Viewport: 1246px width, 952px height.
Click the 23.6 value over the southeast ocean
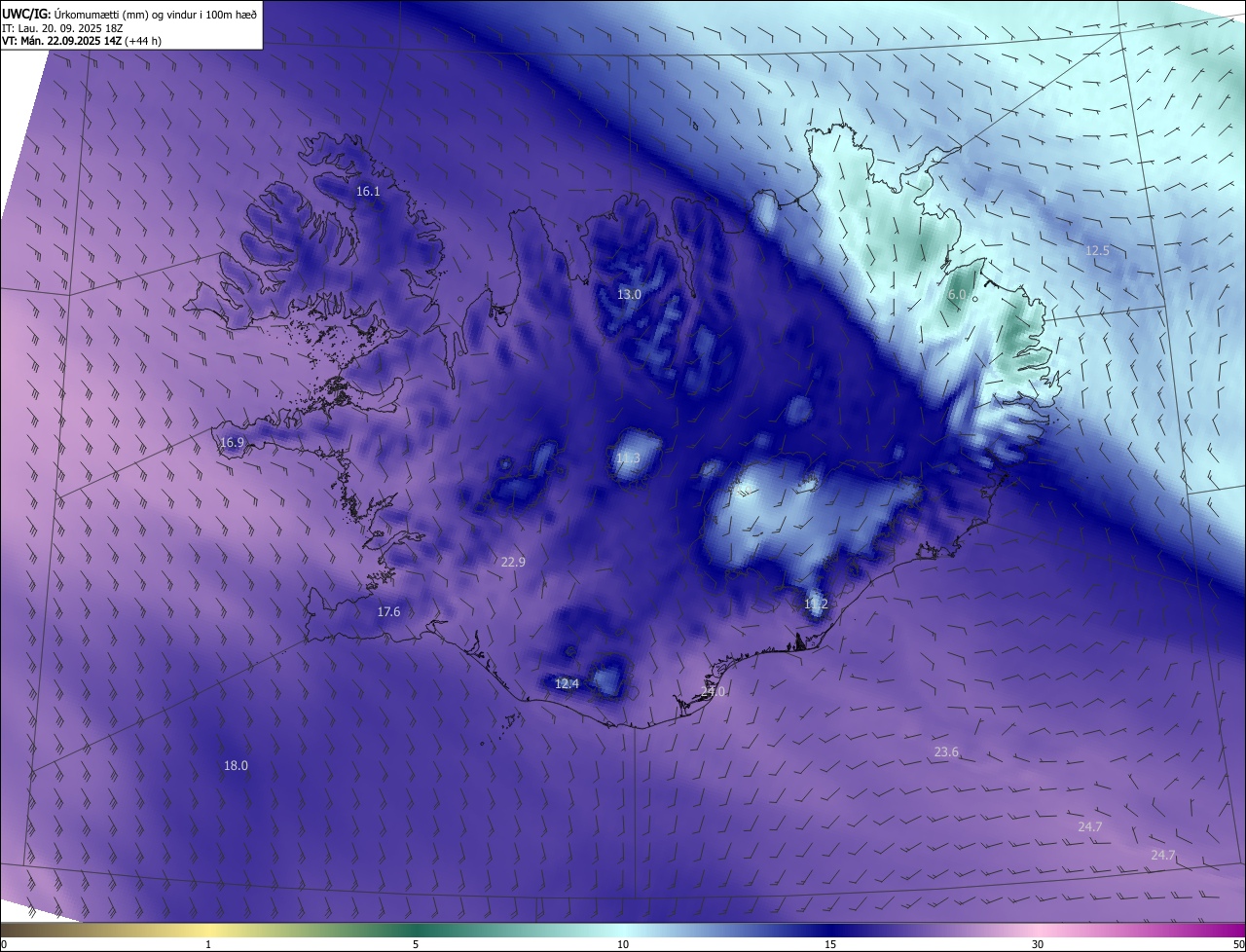946,752
